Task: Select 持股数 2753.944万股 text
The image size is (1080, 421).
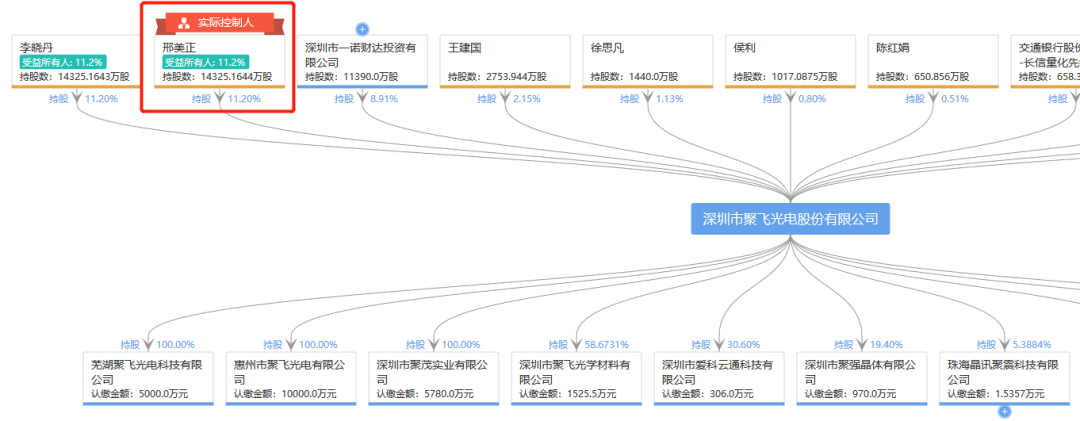Action: coord(496,76)
